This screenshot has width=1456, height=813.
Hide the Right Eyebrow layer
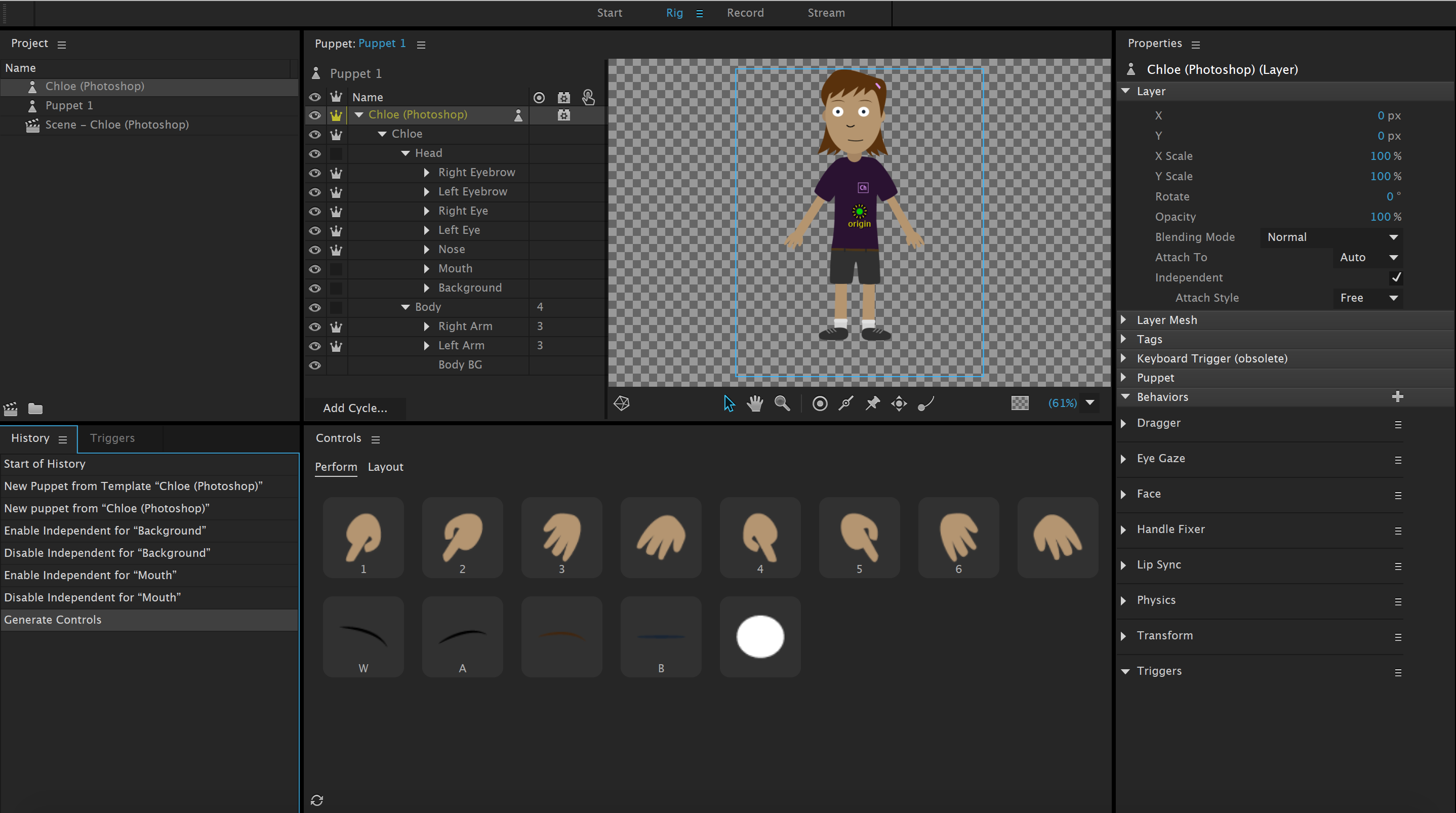coord(315,173)
